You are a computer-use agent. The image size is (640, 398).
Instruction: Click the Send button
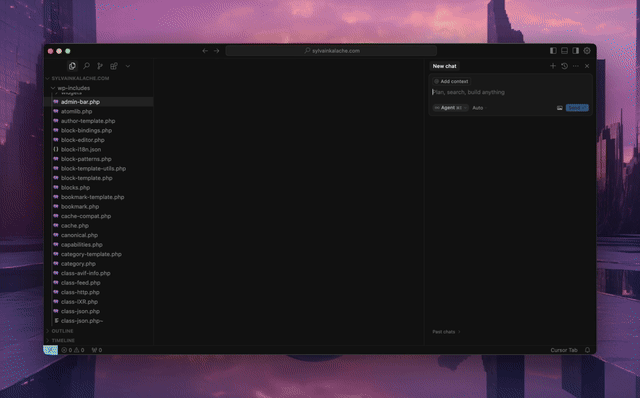(577, 108)
